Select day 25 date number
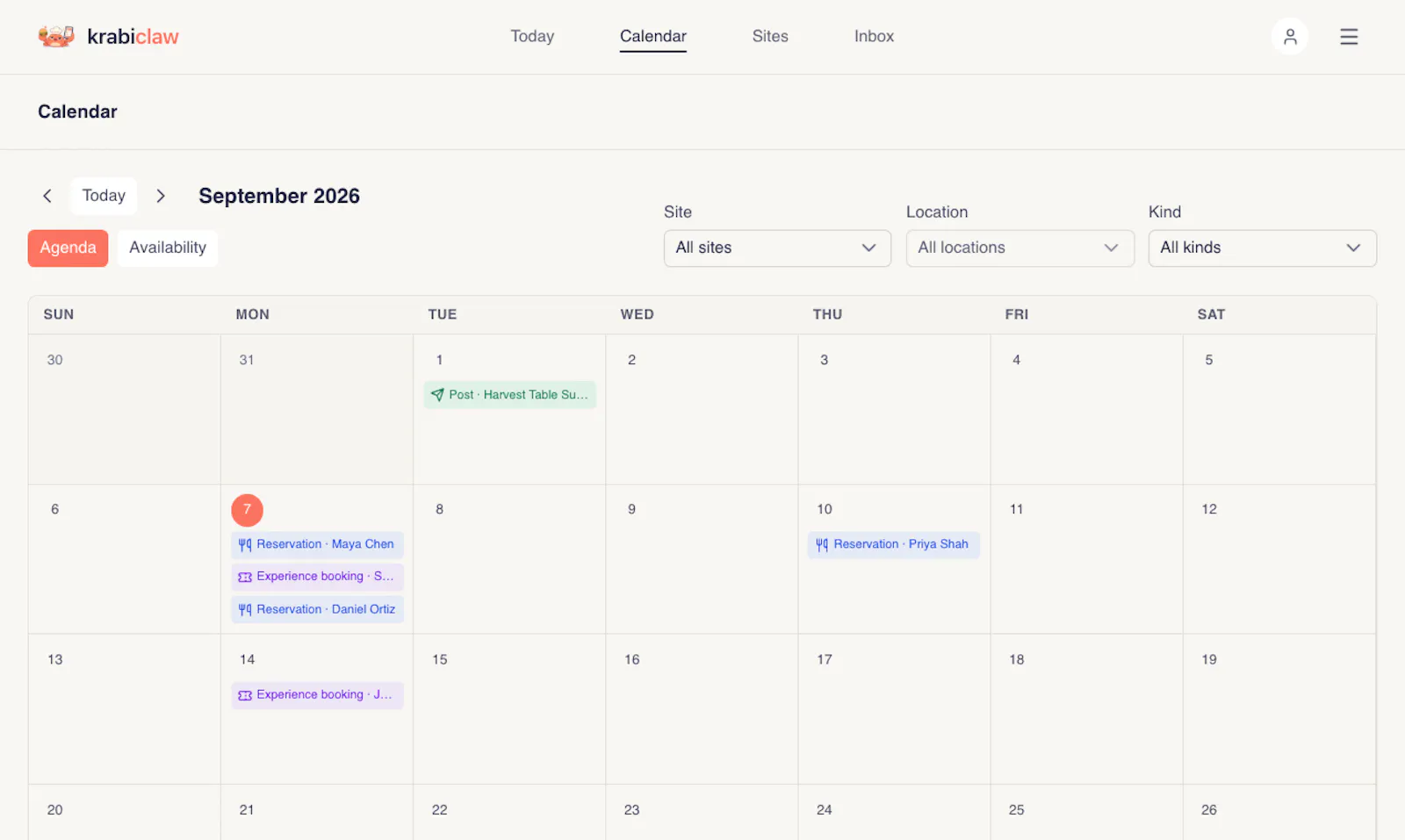This screenshot has width=1405, height=840. click(x=1016, y=810)
